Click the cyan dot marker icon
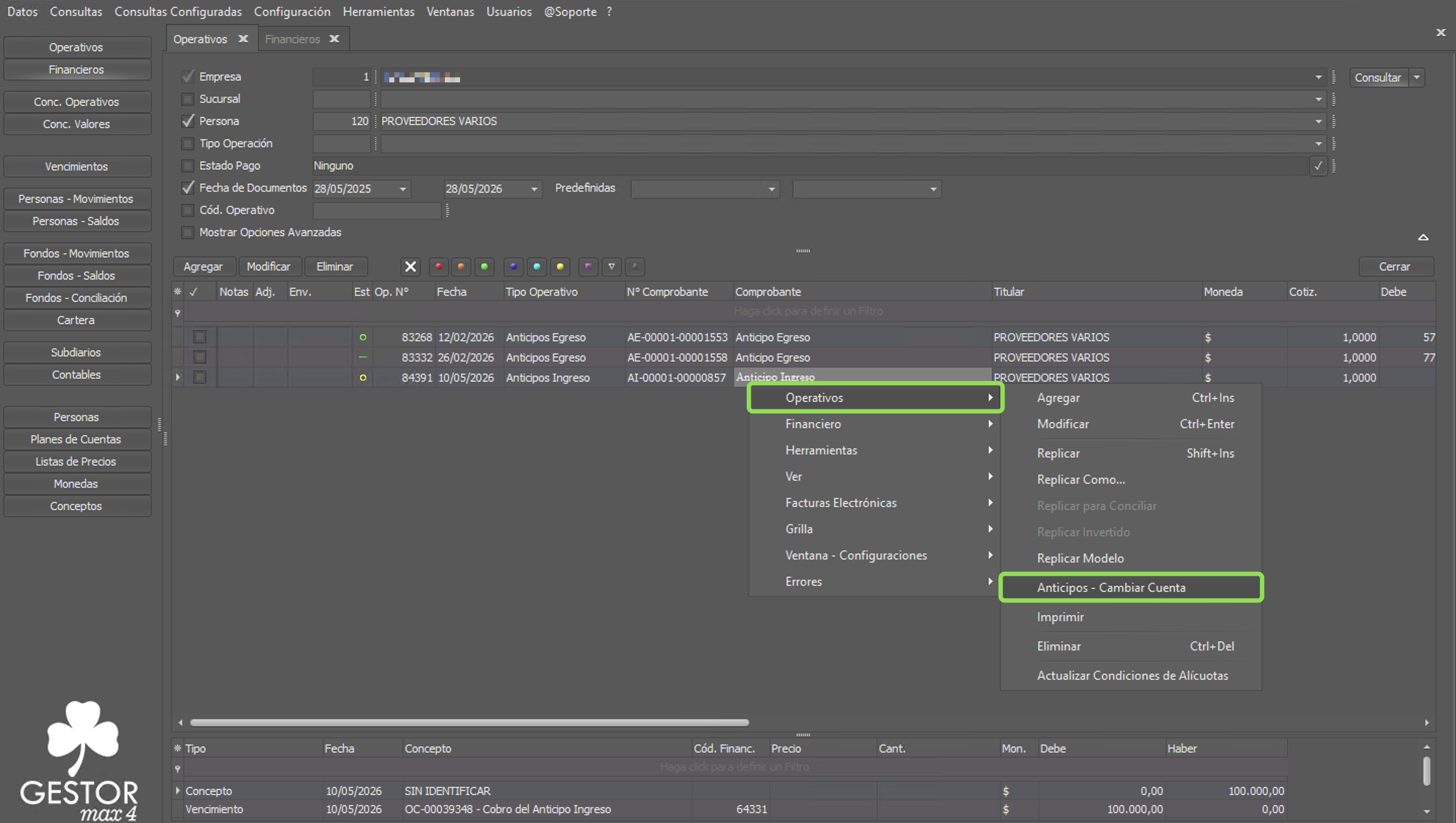The width and height of the screenshot is (1456, 823). click(536, 267)
